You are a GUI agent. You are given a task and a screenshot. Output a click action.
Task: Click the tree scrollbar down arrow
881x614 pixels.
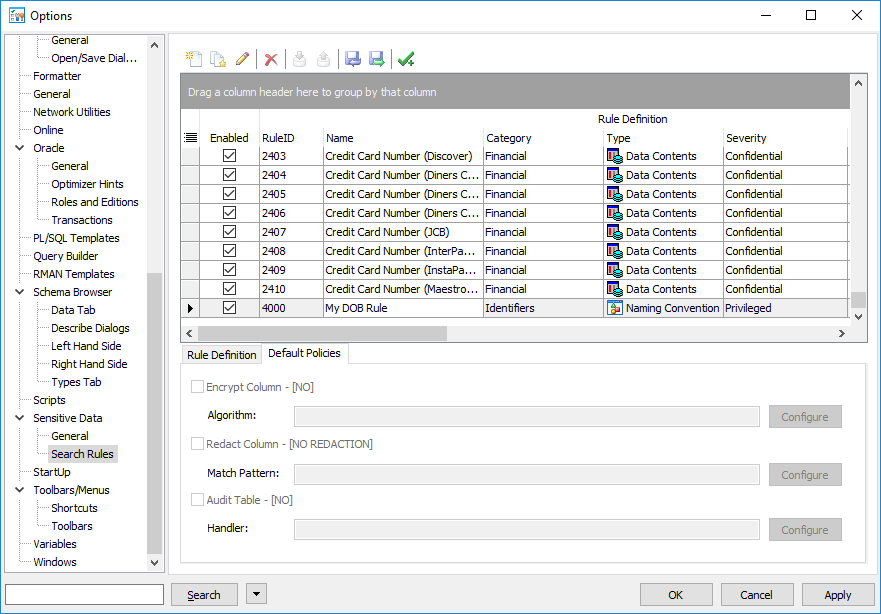click(x=155, y=562)
